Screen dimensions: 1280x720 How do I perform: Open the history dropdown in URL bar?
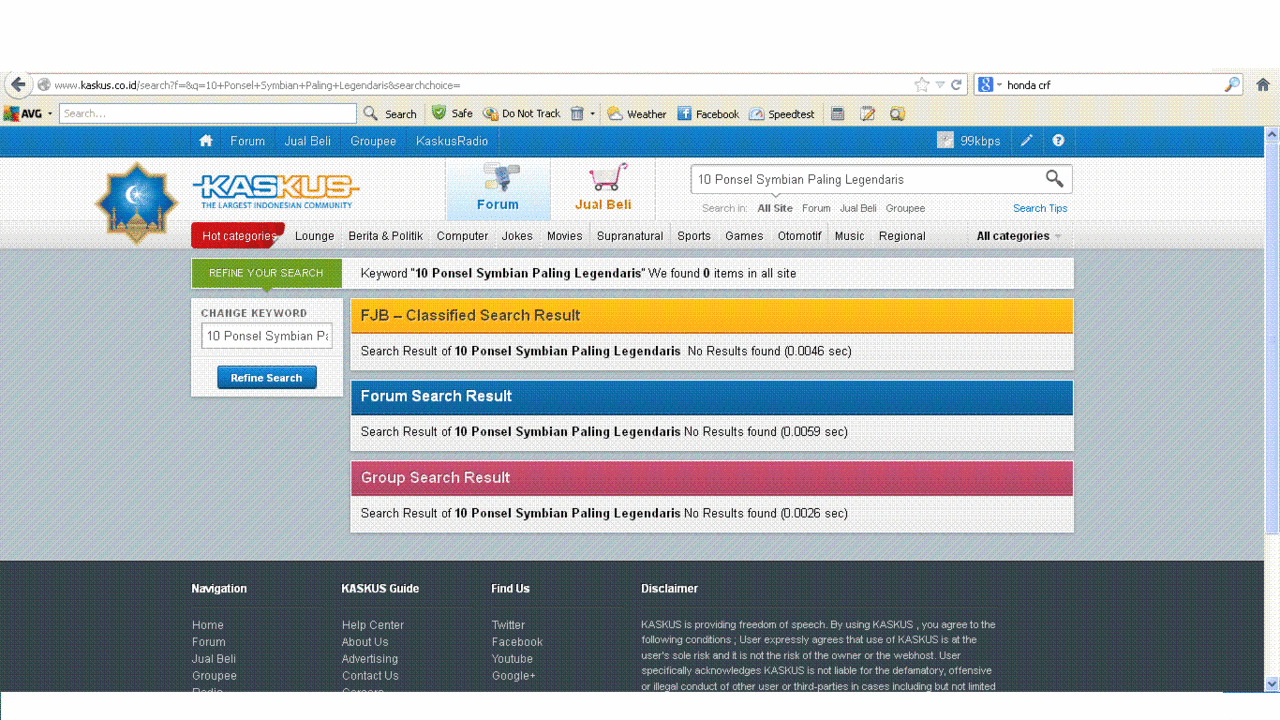pos(940,85)
